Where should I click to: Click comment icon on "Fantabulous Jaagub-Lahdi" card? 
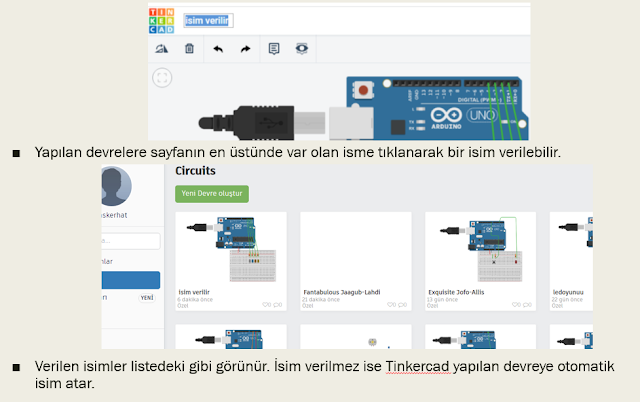coord(402,305)
